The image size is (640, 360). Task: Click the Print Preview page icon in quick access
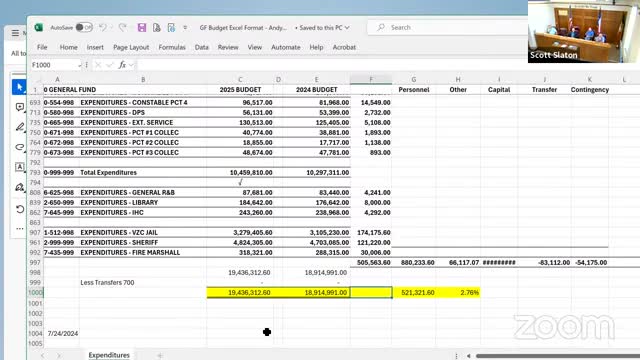point(156,27)
